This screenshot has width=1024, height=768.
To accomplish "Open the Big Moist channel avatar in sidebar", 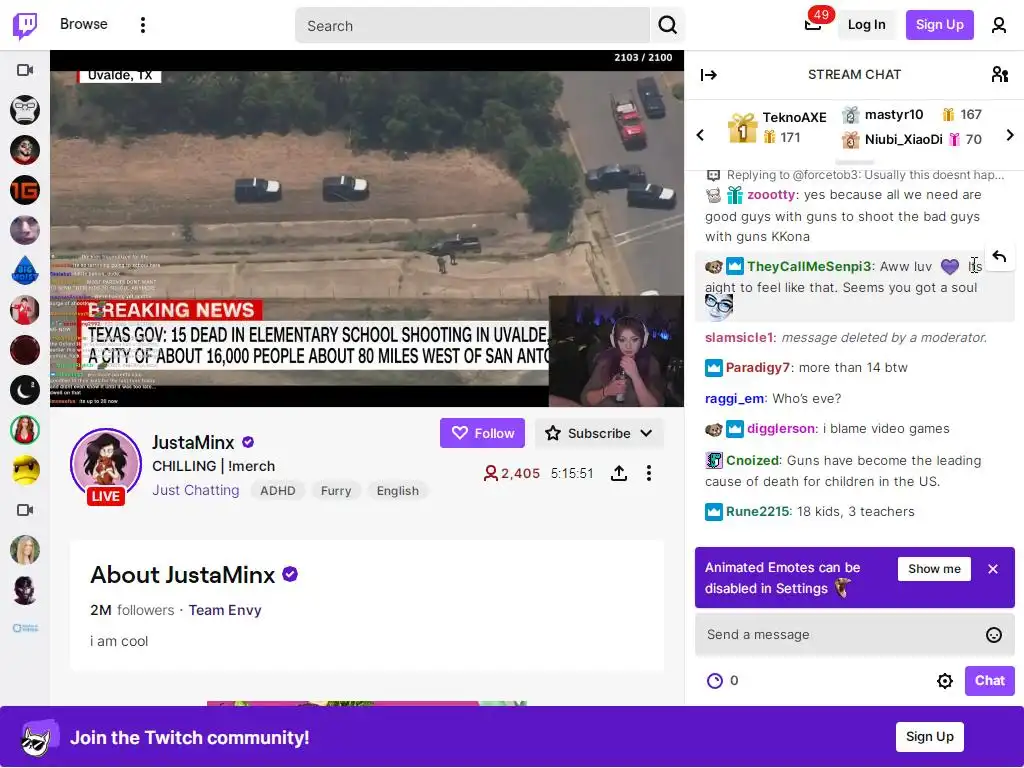I will click(x=25, y=270).
